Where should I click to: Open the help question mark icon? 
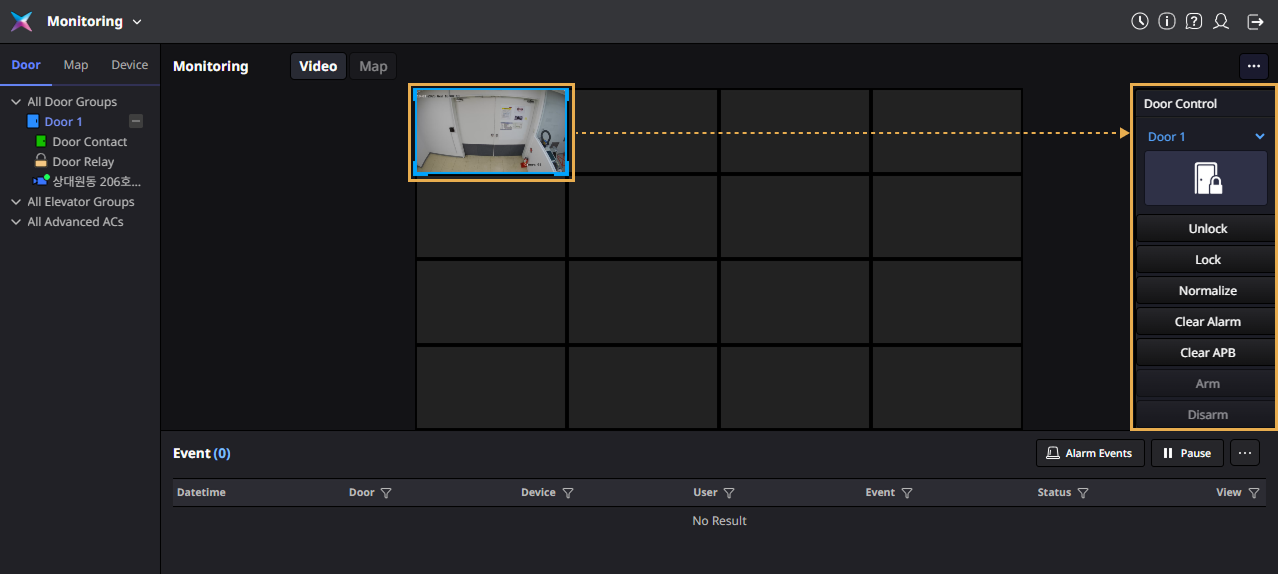point(1194,21)
